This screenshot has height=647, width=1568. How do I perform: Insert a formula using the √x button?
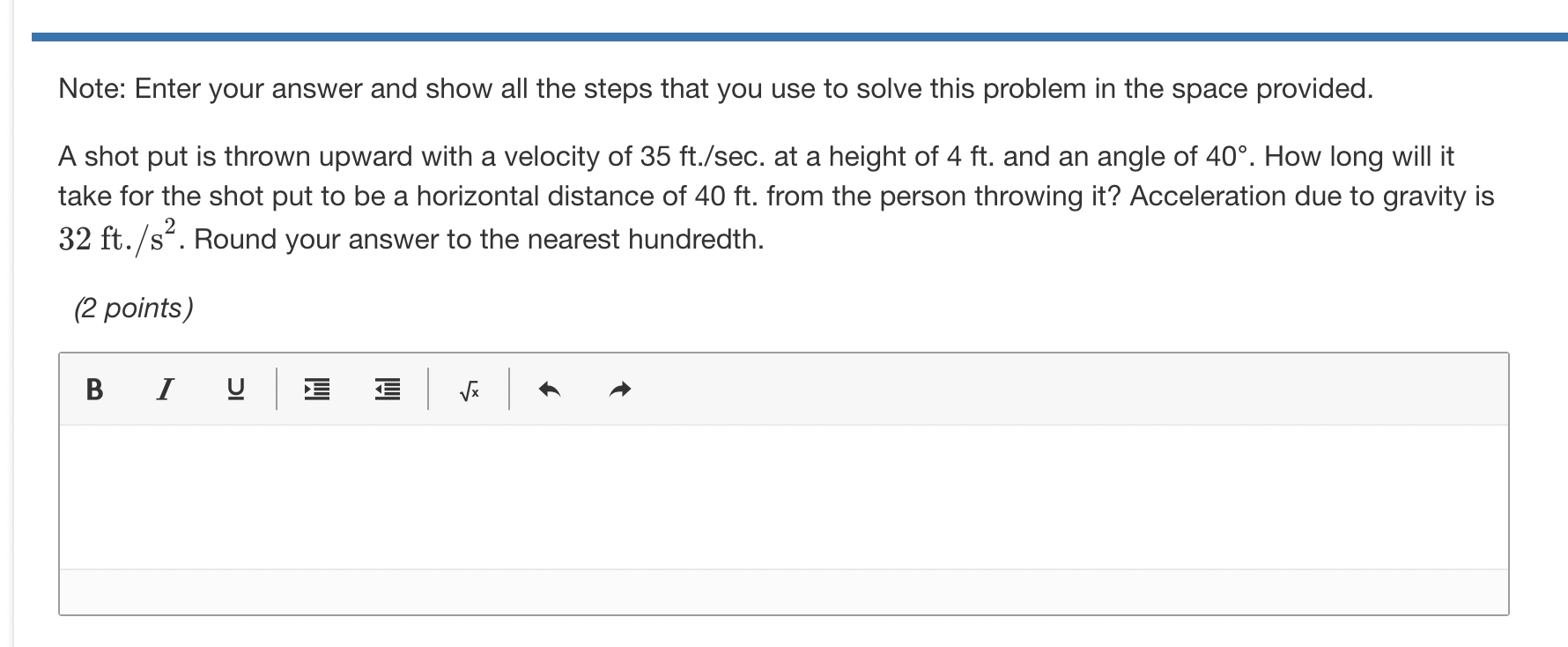(x=468, y=390)
